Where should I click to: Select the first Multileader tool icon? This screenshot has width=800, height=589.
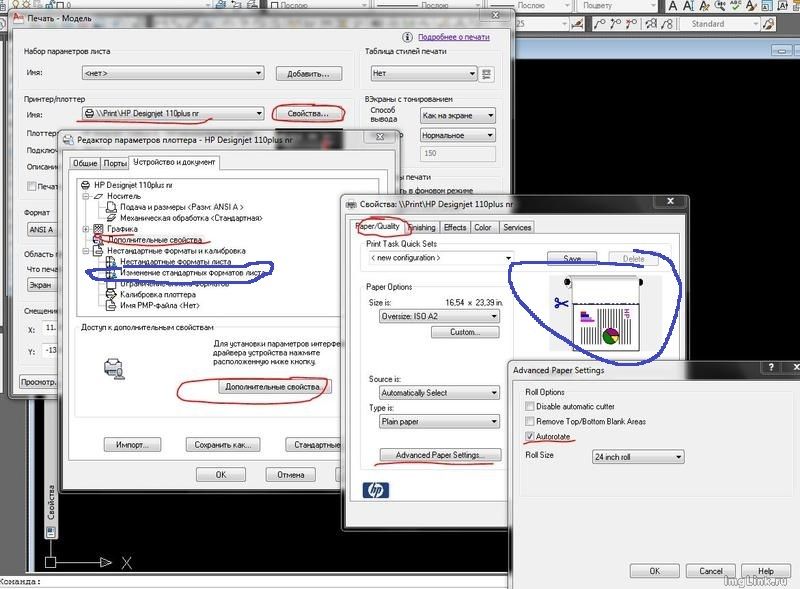tap(601, 24)
